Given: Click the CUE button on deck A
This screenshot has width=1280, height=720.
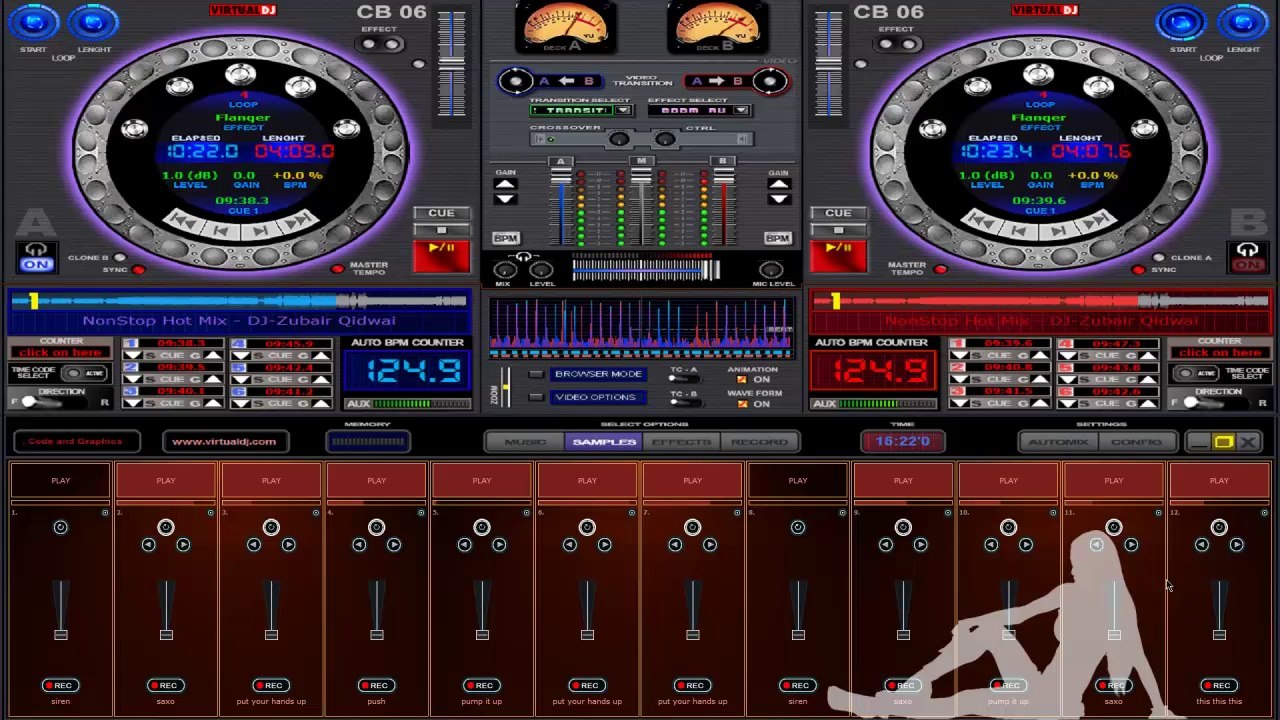Looking at the screenshot, I should pyautogui.click(x=441, y=213).
